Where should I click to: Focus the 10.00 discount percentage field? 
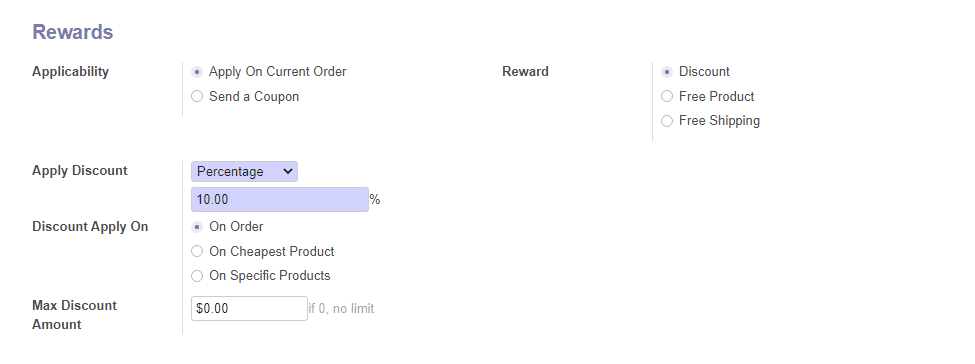(x=280, y=200)
